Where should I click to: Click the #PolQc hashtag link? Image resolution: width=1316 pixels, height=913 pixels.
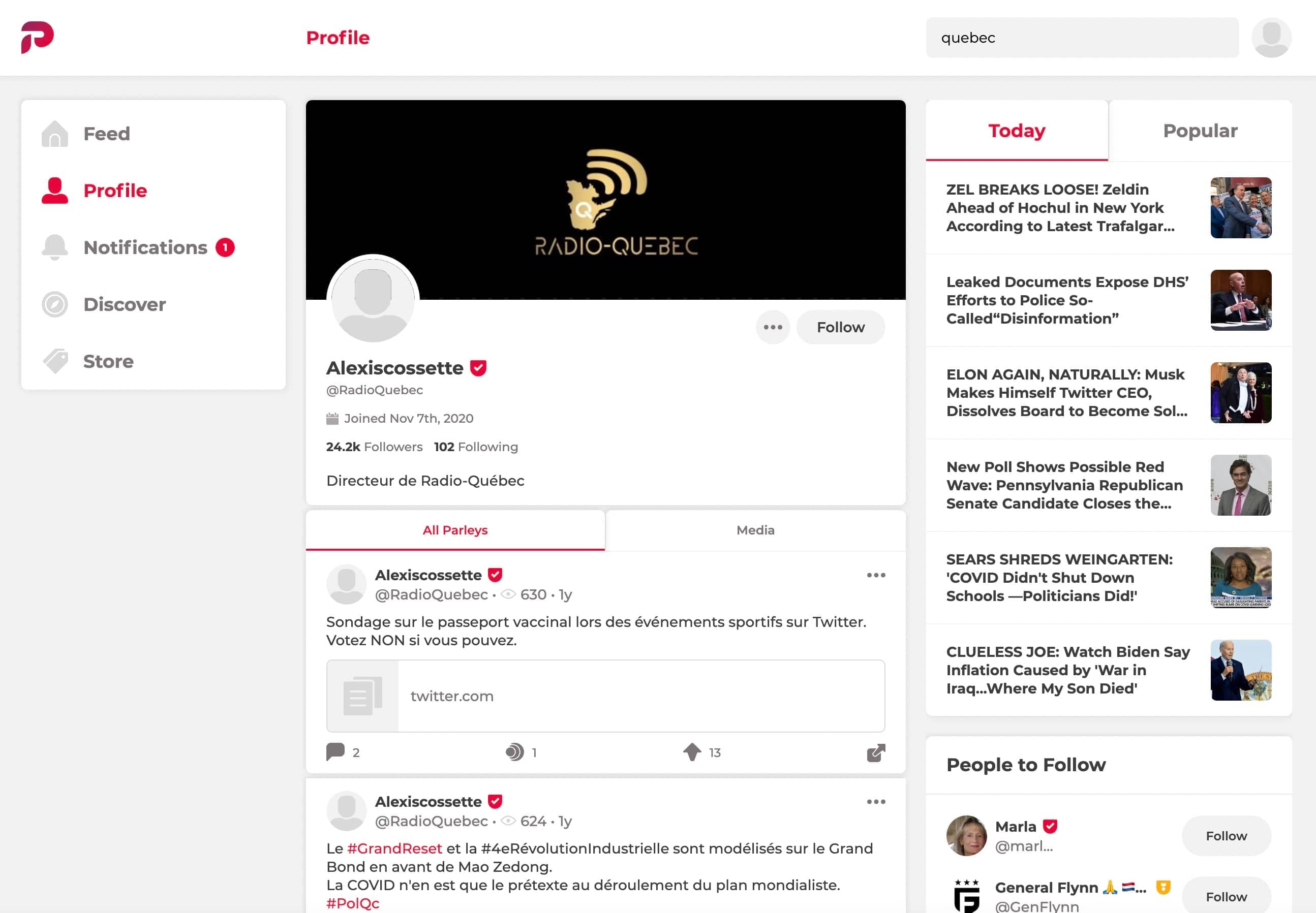click(352, 903)
